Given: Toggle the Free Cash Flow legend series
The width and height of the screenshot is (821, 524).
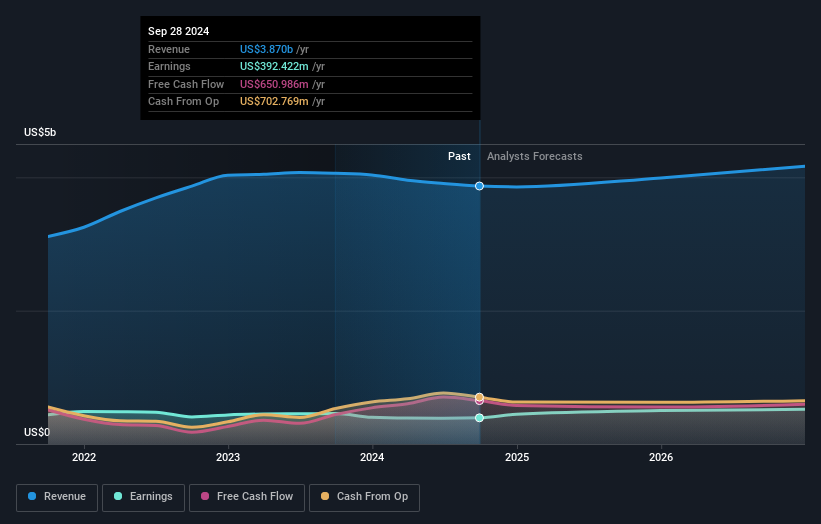Looking at the screenshot, I should coord(247,497).
